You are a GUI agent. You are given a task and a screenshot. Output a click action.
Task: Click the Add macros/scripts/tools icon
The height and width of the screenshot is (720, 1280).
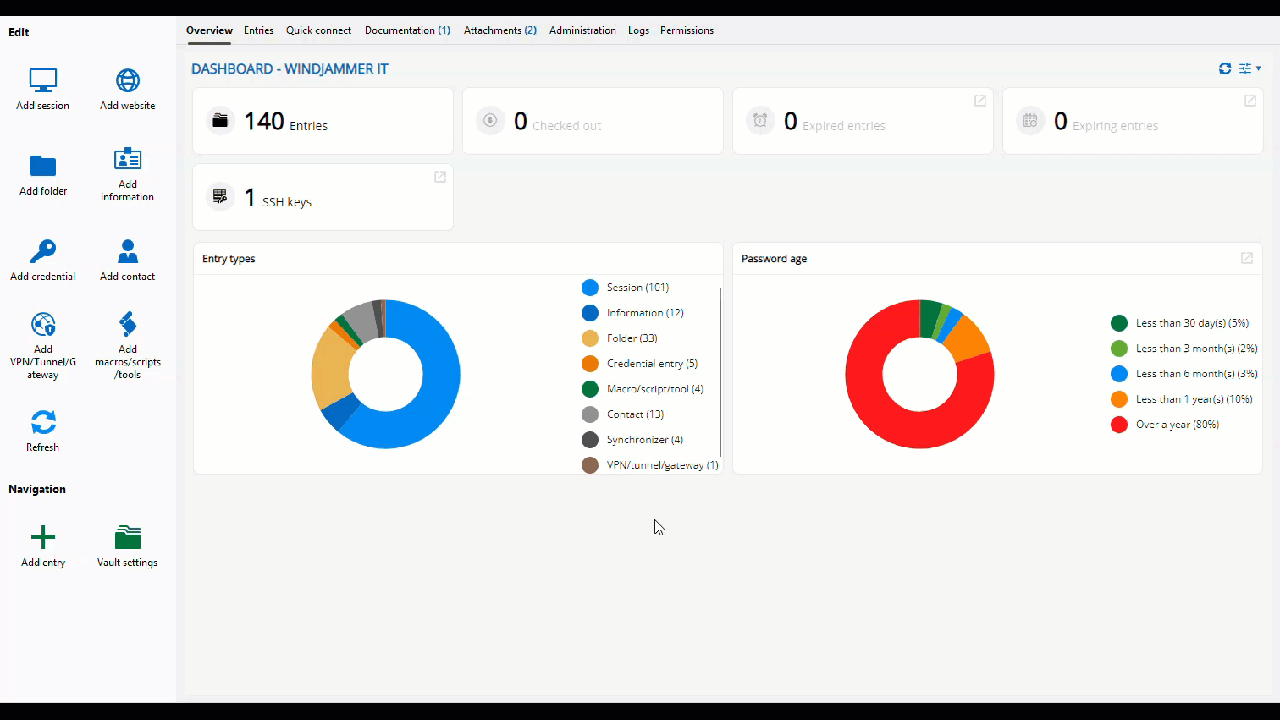(x=128, y=324)
